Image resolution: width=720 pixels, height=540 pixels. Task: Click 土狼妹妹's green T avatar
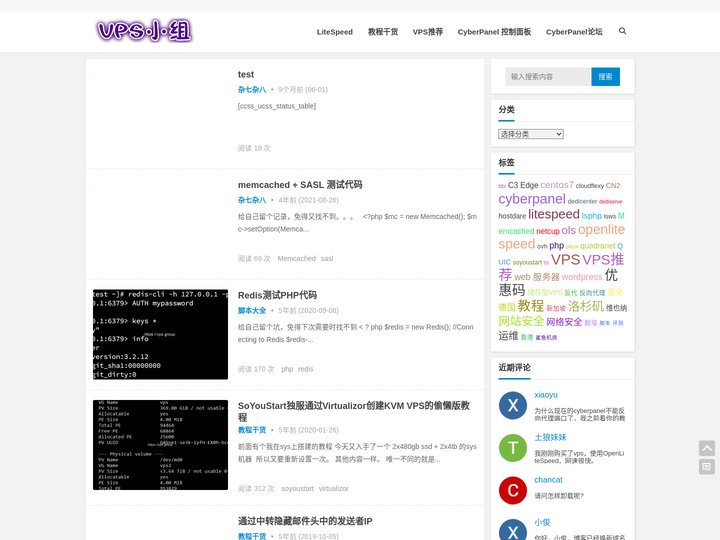512,448
